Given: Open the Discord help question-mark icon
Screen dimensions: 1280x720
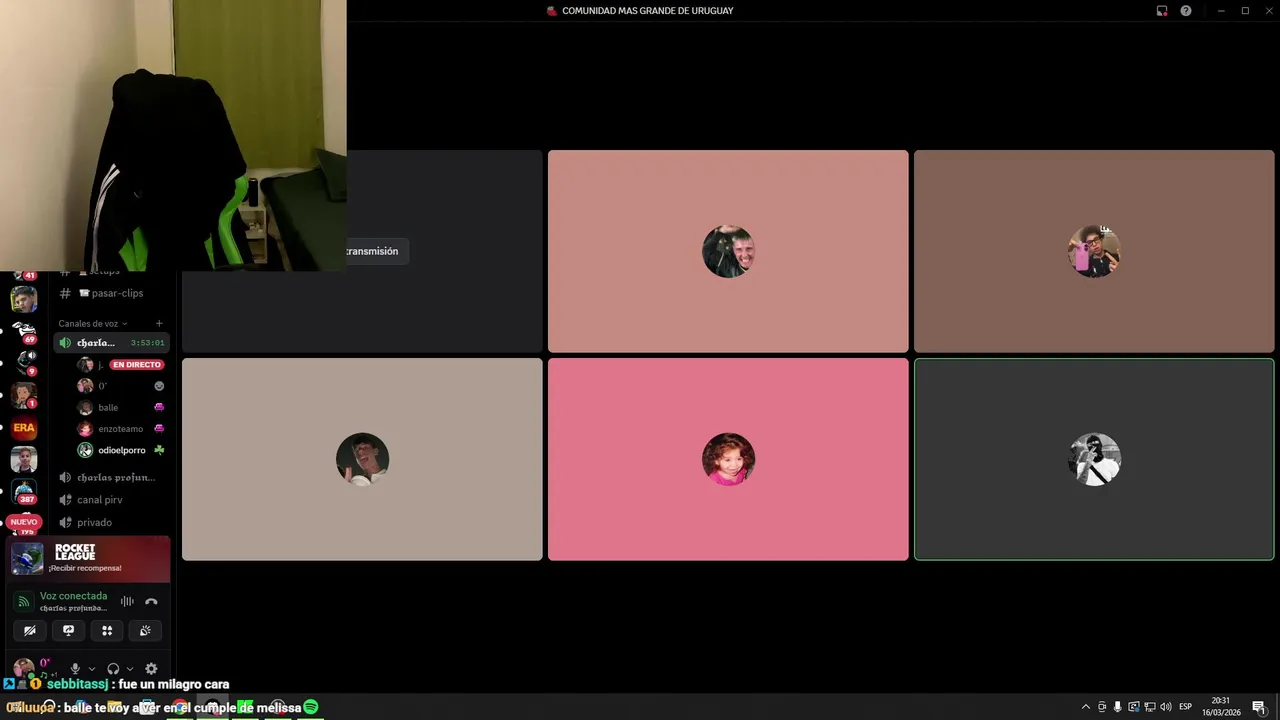Looking at the screenshot, I should [1186, 11].
